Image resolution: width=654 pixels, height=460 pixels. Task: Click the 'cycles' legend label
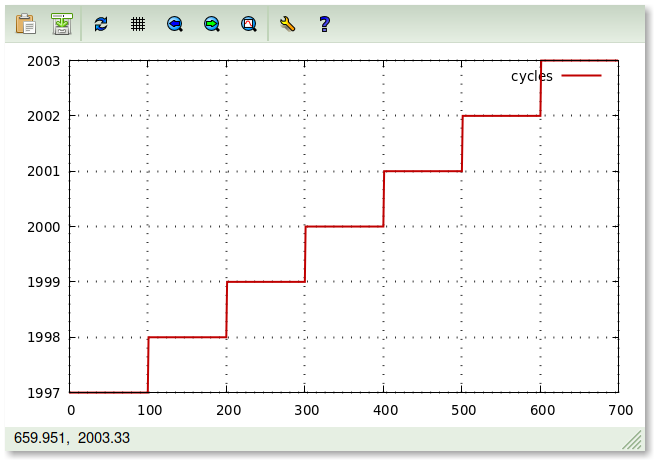click(x=531, y=76)
